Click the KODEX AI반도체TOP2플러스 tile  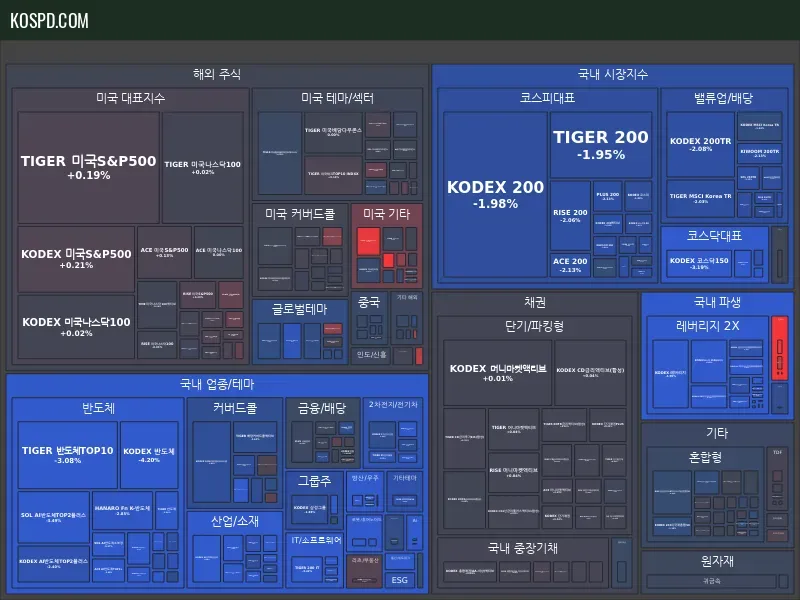click(x=54, y=564)
